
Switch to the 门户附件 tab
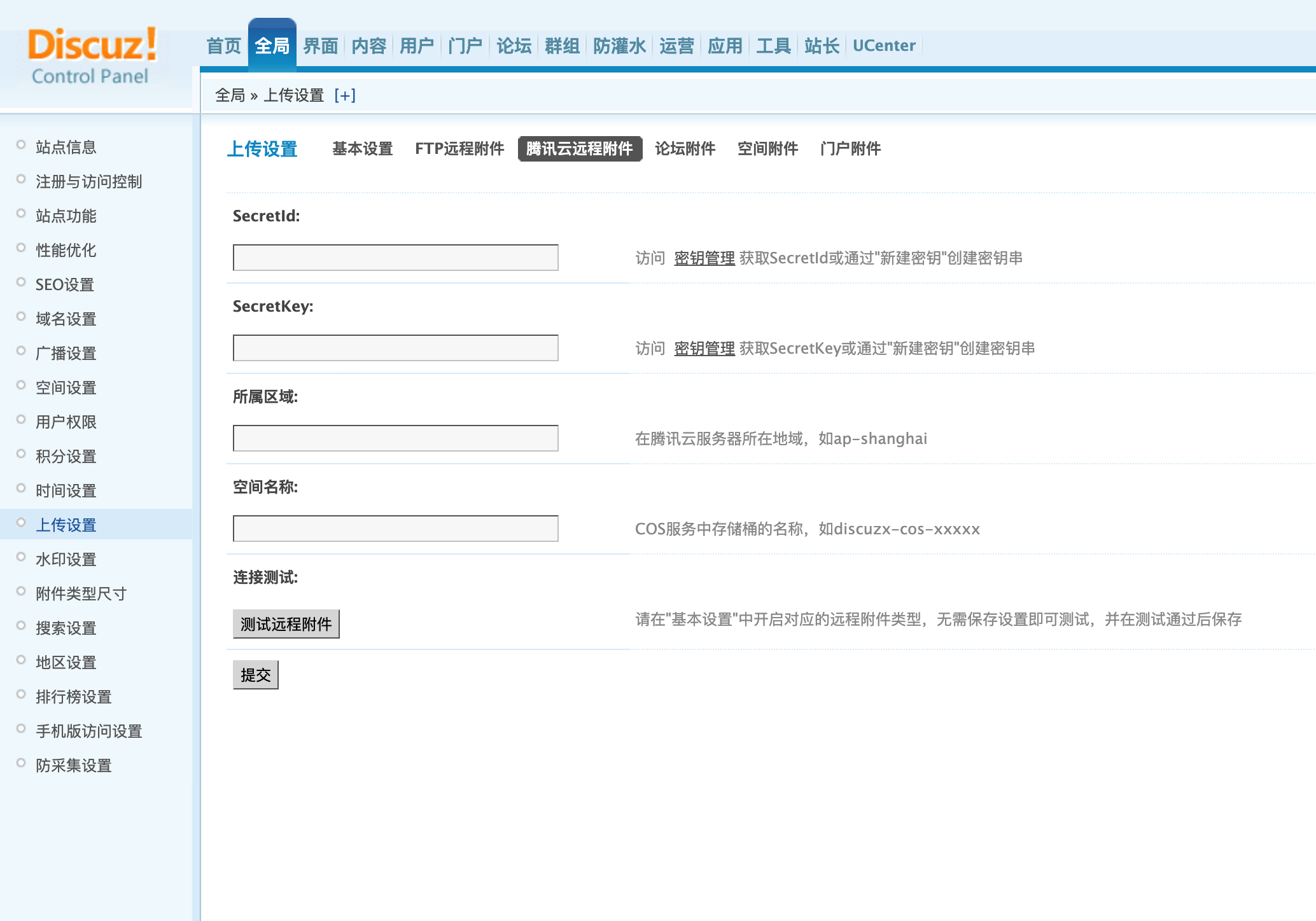(850, 149)
